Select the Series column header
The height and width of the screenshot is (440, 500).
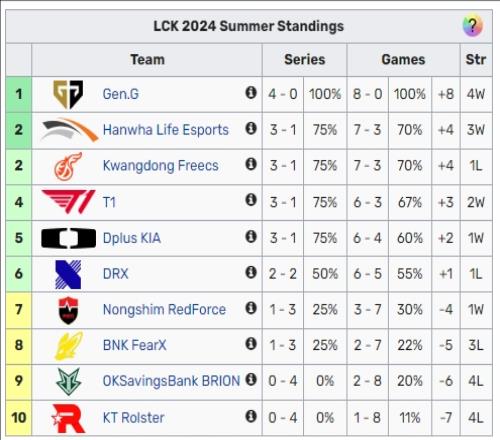304,60
